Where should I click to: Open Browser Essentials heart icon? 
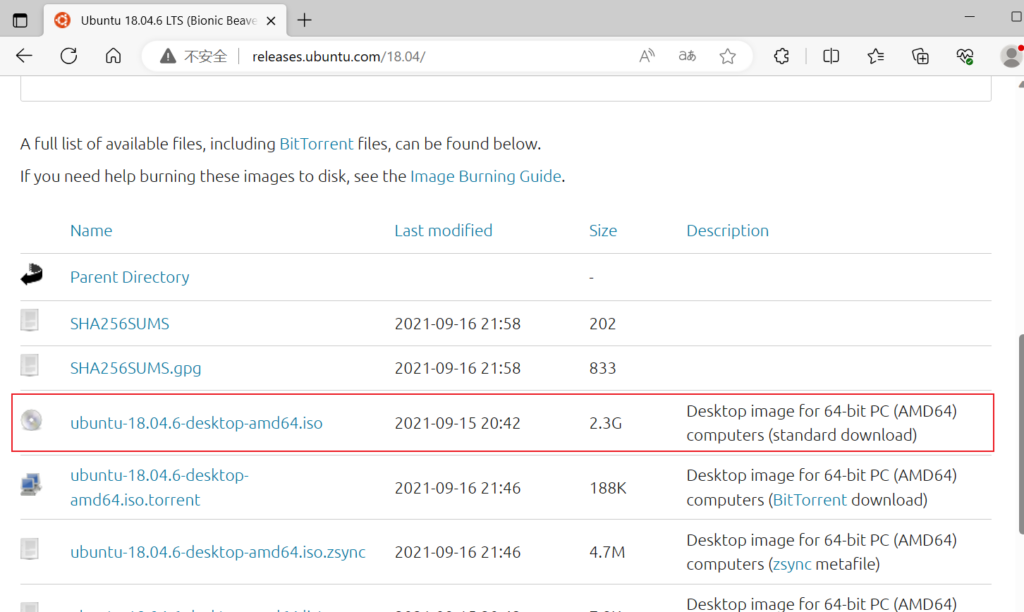coord(965,56)
